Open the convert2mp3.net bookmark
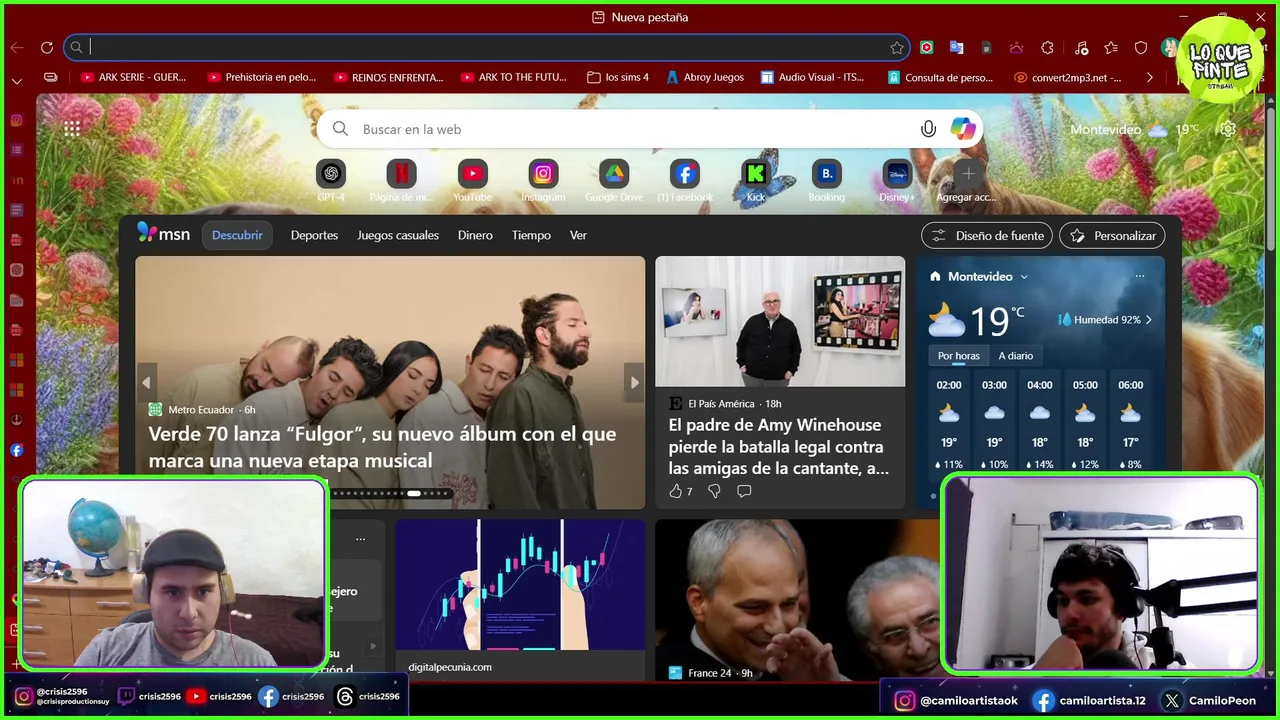 click(x=1068, y=77)
